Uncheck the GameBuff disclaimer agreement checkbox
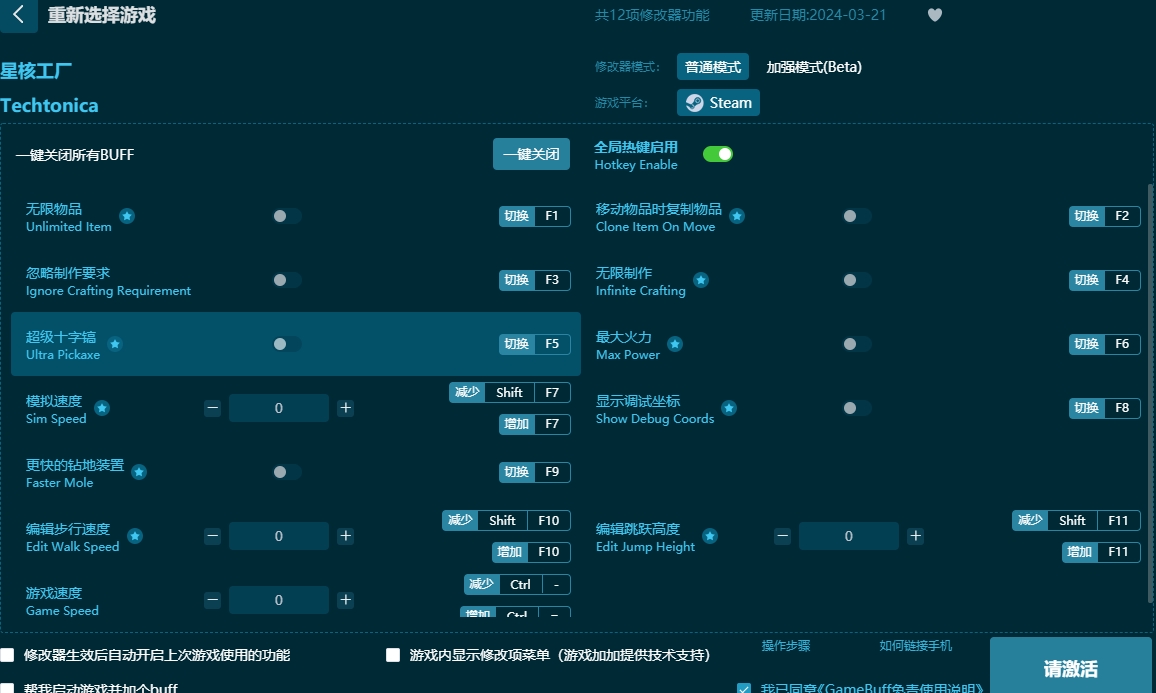1156x693 pixels. [744, 689]
